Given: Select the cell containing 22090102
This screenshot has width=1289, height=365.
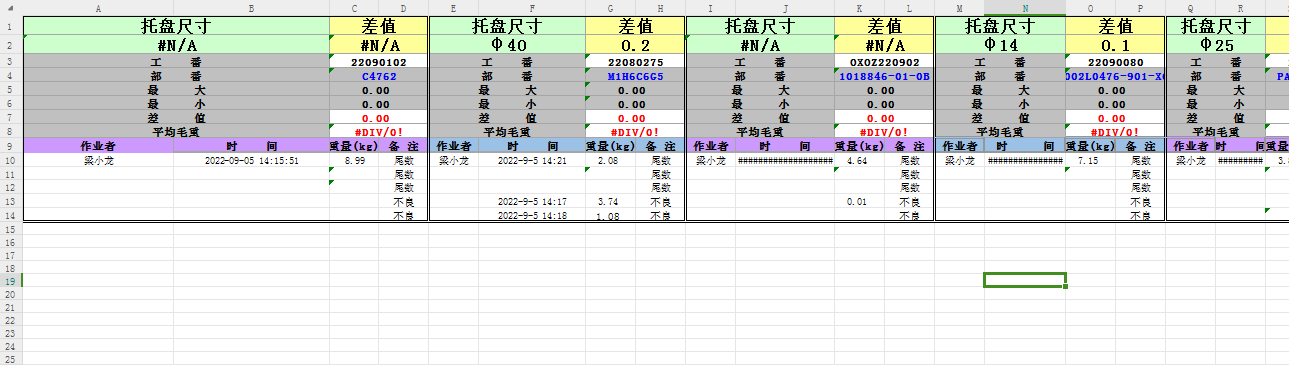Looking at the screenshot, I should click(x=379, y=62).
